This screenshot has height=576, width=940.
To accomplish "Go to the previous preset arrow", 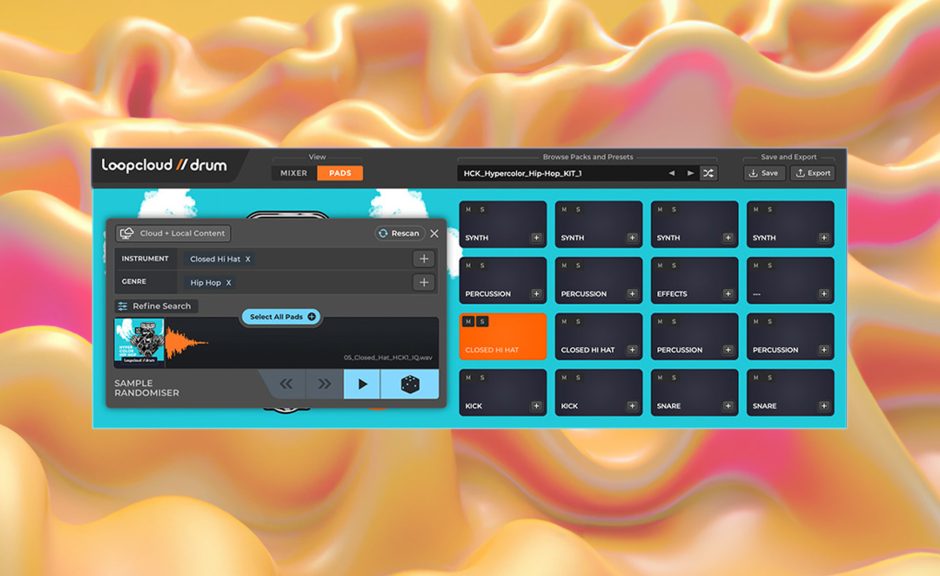I will (x=672, y=173).
